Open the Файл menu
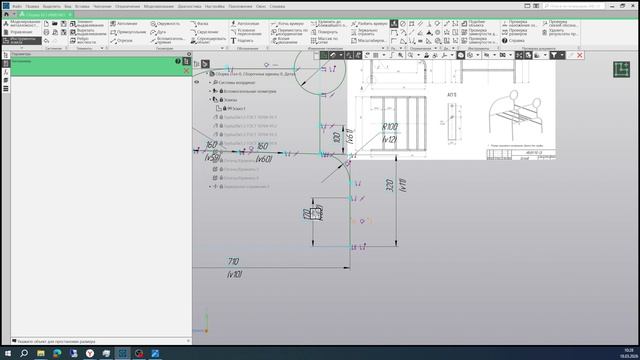 click(x=17, y=7)
